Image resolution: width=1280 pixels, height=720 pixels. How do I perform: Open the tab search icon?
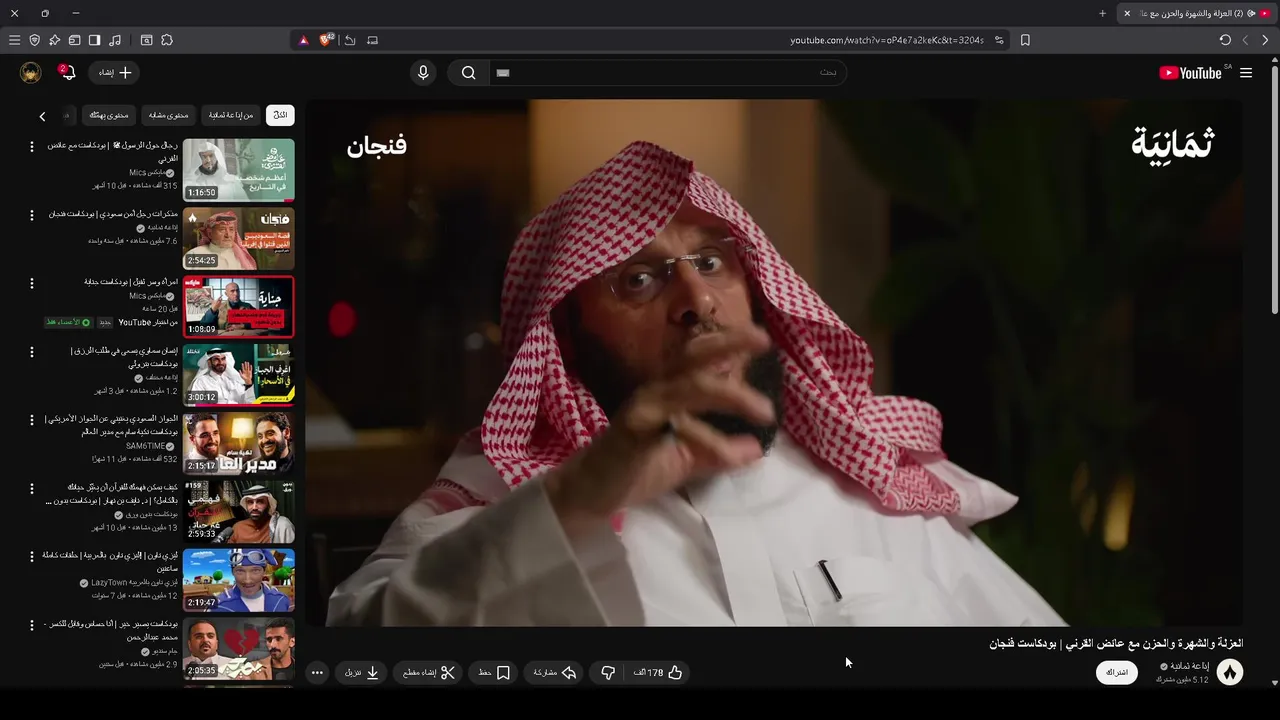(x=146, y=40)
